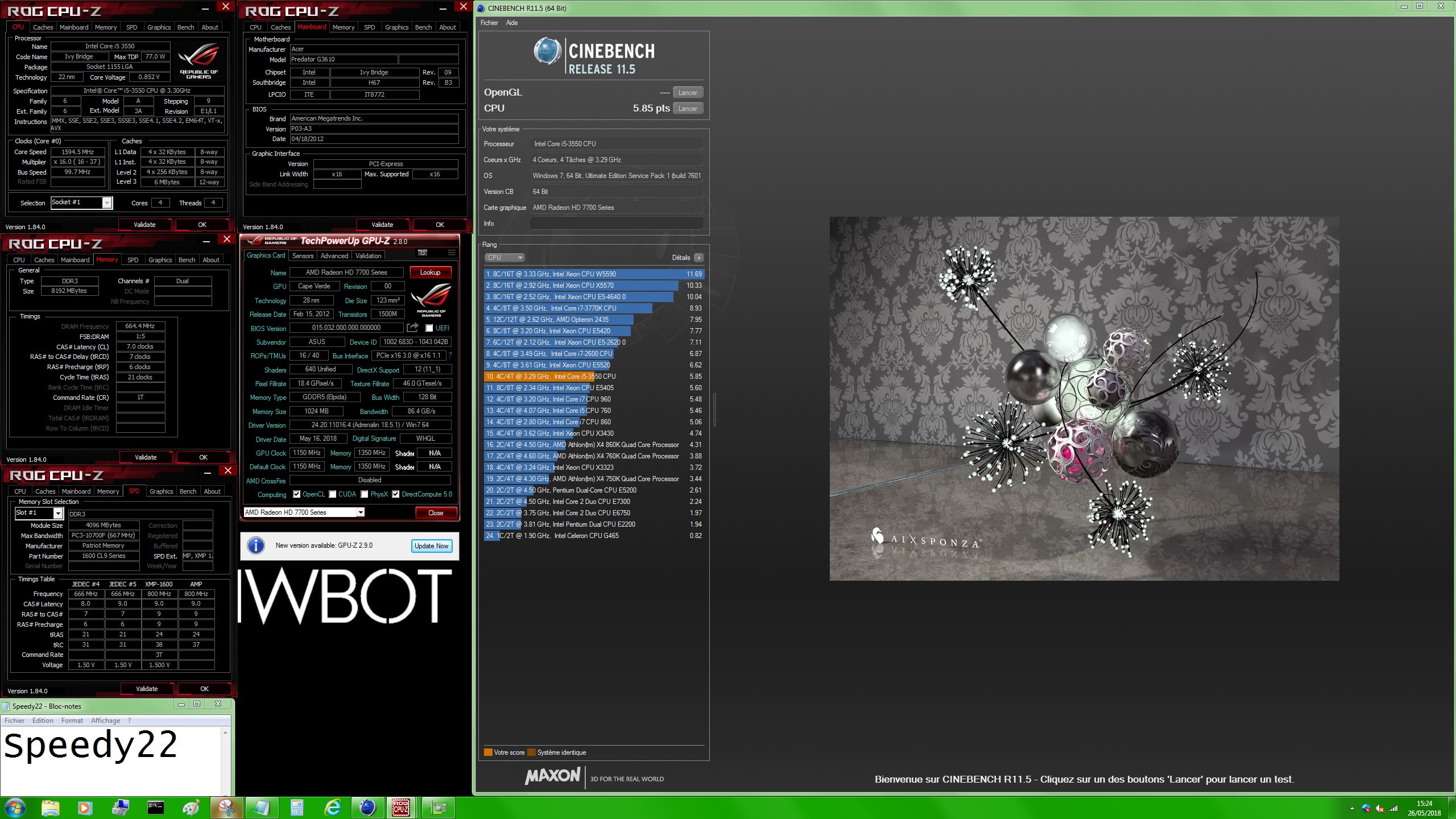Screen dimensions: 1456x819
Task: Open the network signal tray icon
Action: coord(1393,808)
